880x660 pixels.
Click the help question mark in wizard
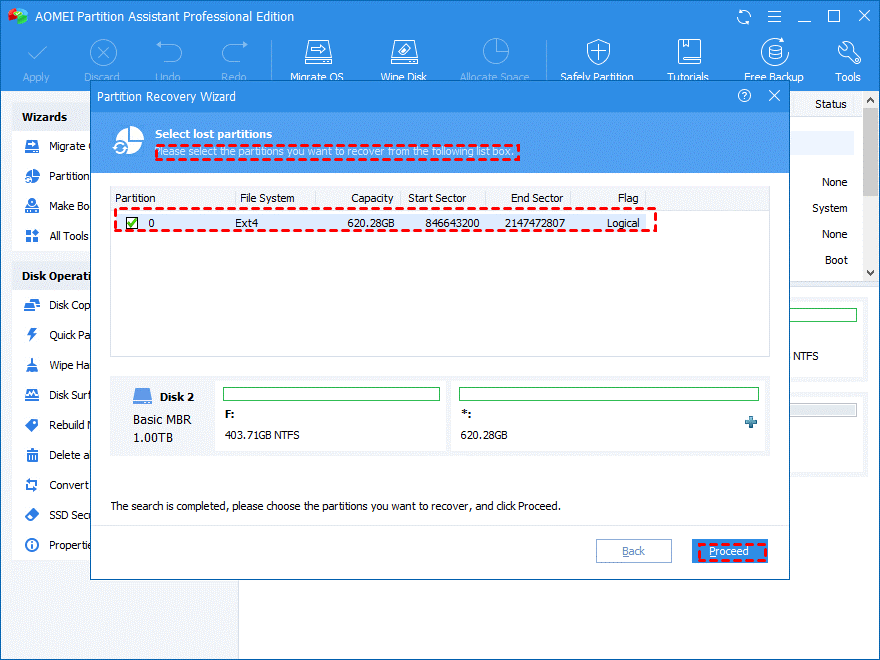[x=744, y=96]
